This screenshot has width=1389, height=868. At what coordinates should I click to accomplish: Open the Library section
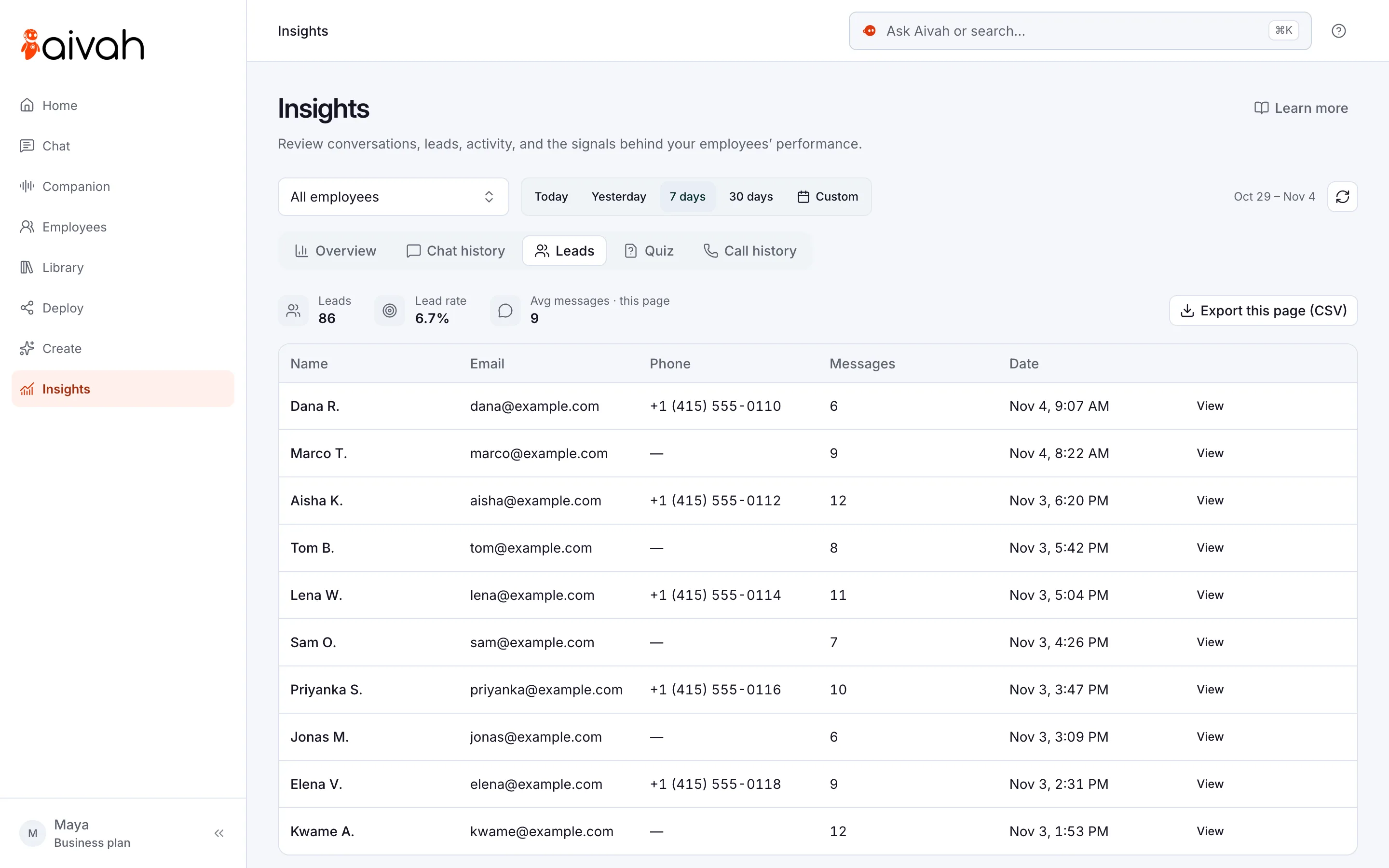pos(123,268)
